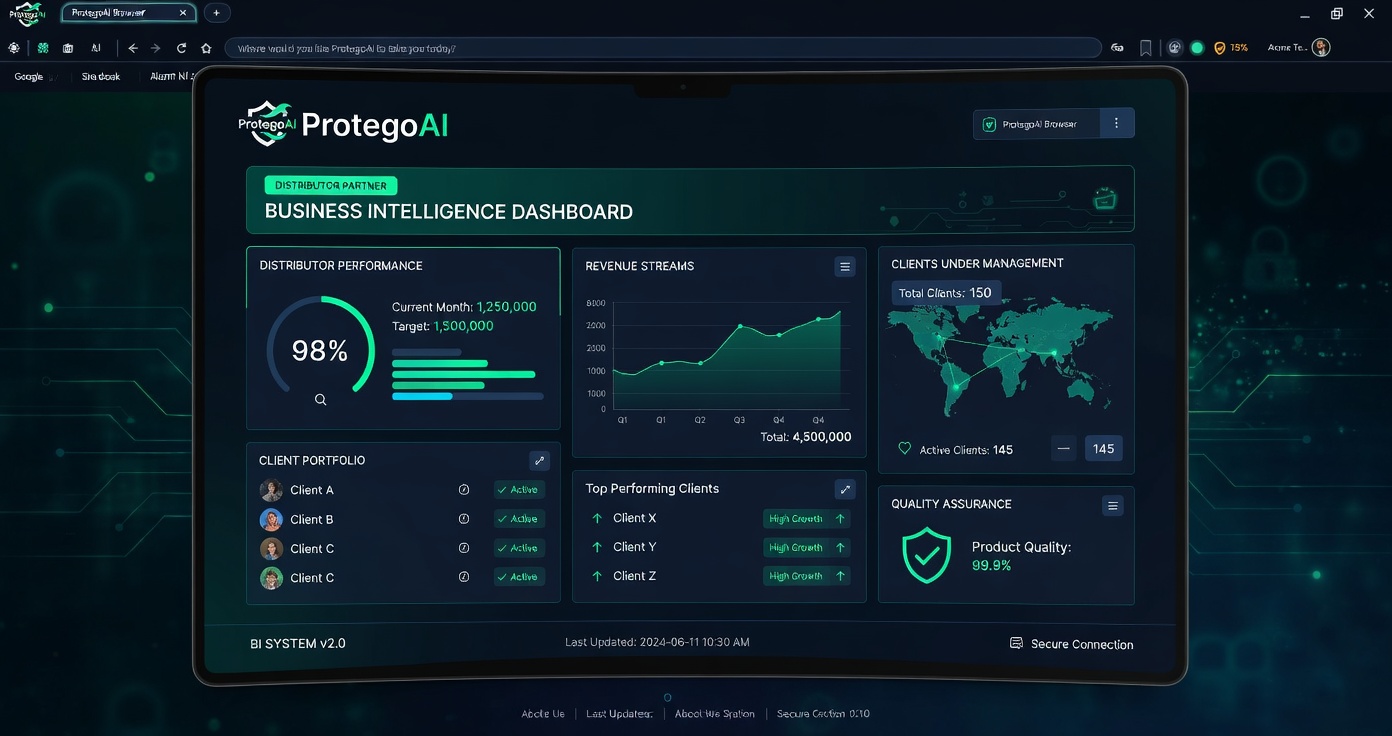Click the green grid icon in the browser toolbar
This screenshot has height=736, width=1392.
click(x=43, y=48)
